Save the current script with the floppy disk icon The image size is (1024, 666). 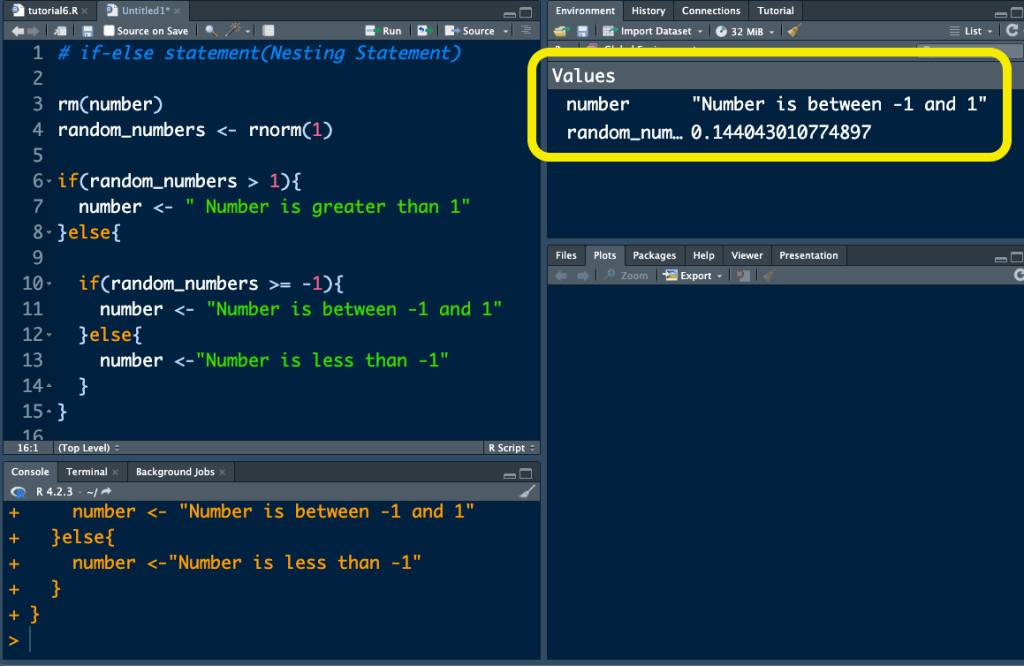point(88,31)
